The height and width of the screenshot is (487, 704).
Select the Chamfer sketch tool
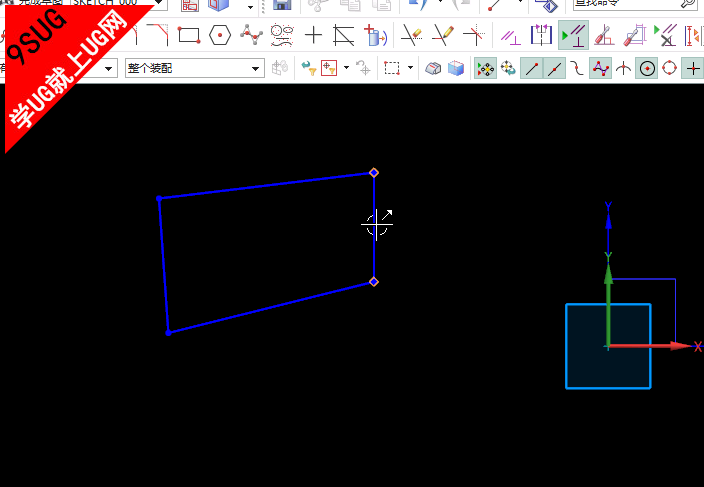[x=158, y=35]
